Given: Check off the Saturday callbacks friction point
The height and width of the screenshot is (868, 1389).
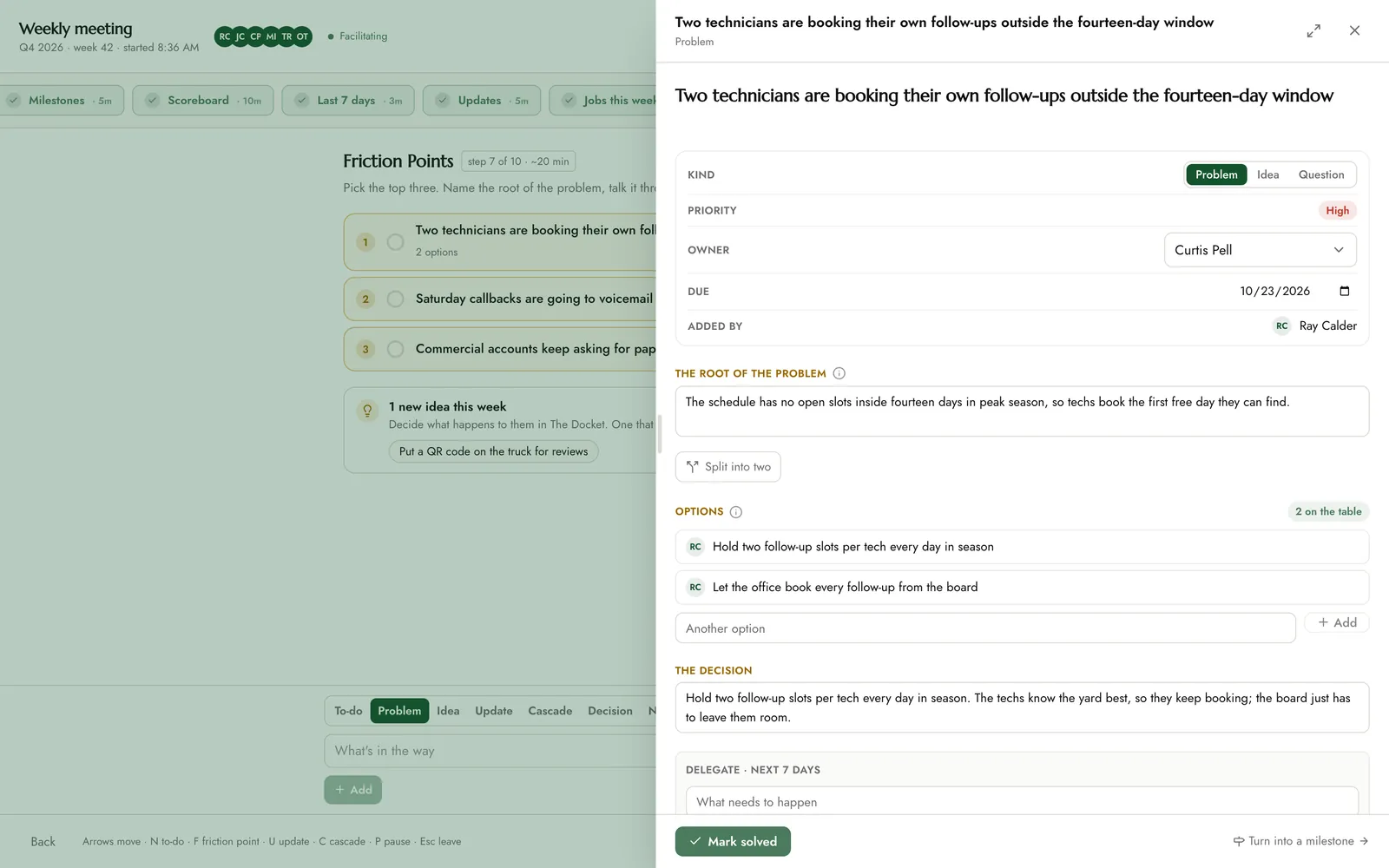Looking at the screenshot, I should point(395,299).
